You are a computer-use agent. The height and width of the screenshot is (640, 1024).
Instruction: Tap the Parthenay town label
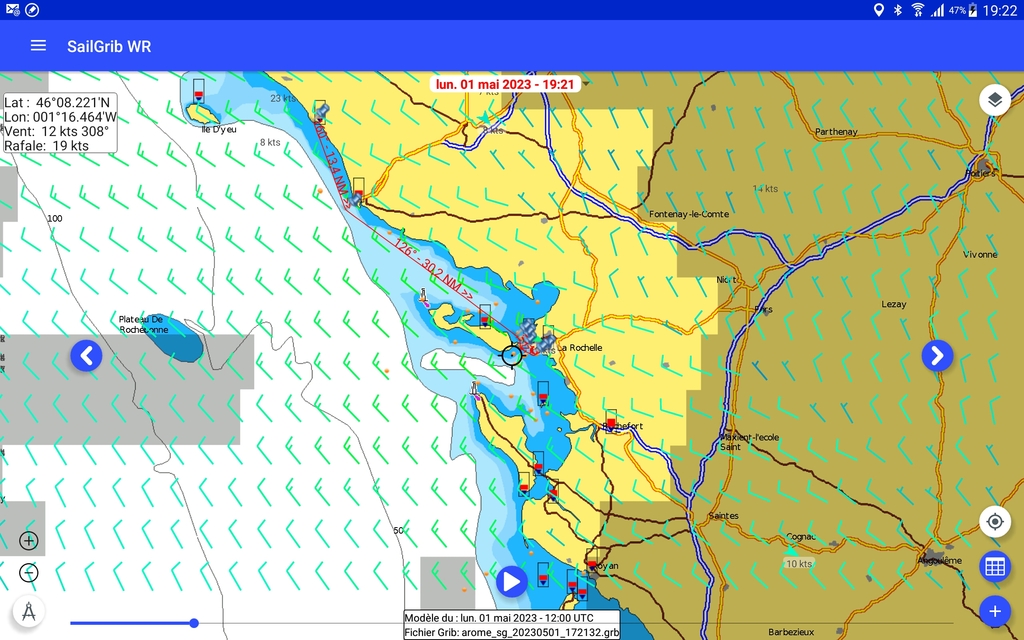pyautogui.click(x=836, y=132)
